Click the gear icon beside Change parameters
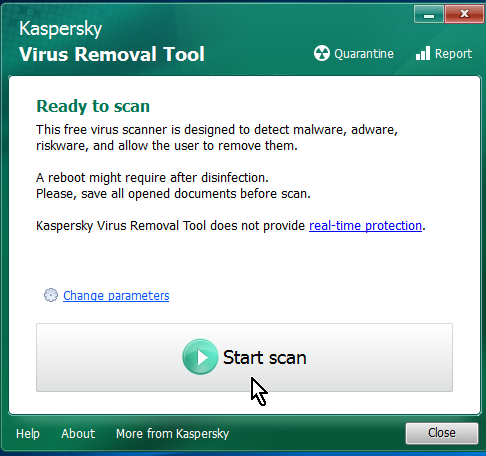Screen dimensions: 486x456 click(51, 295)
